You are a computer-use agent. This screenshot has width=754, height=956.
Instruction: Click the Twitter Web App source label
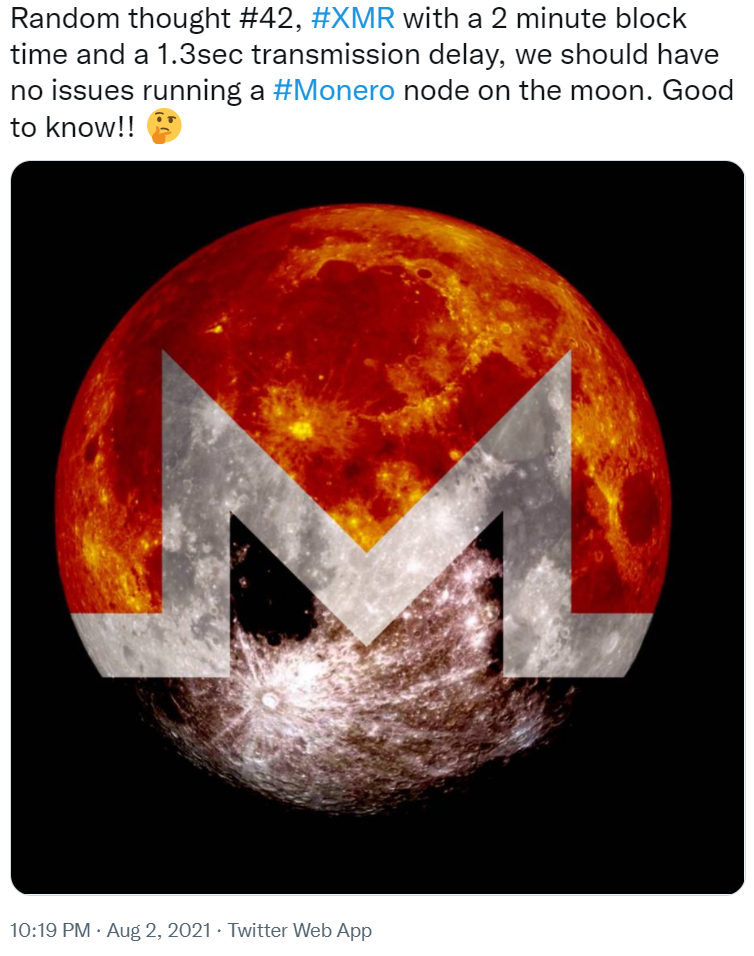[x=299, y=930]
